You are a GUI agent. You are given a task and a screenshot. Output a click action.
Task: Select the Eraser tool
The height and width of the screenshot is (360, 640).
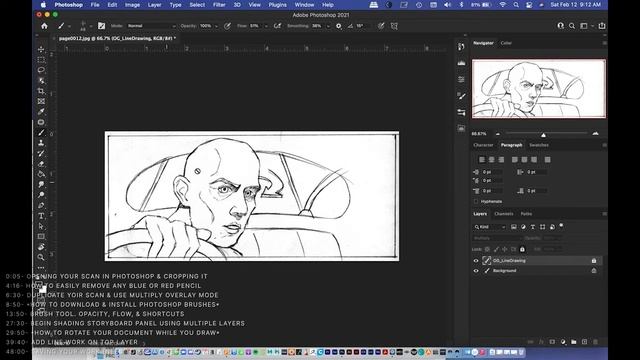pyautogui.click(x=41, y=164)
